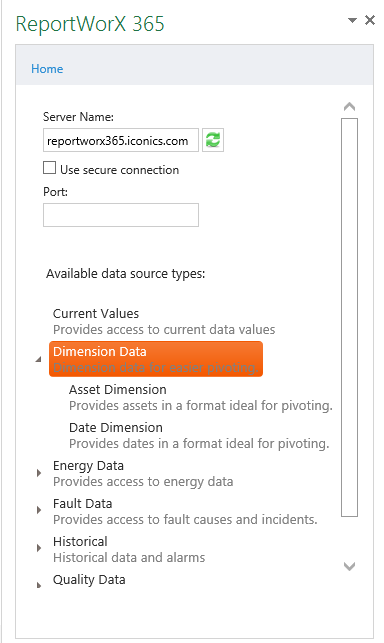Collapse the Dimension Data tree node
The width and height of the screenshot is (384, 643).
[38, 360]
